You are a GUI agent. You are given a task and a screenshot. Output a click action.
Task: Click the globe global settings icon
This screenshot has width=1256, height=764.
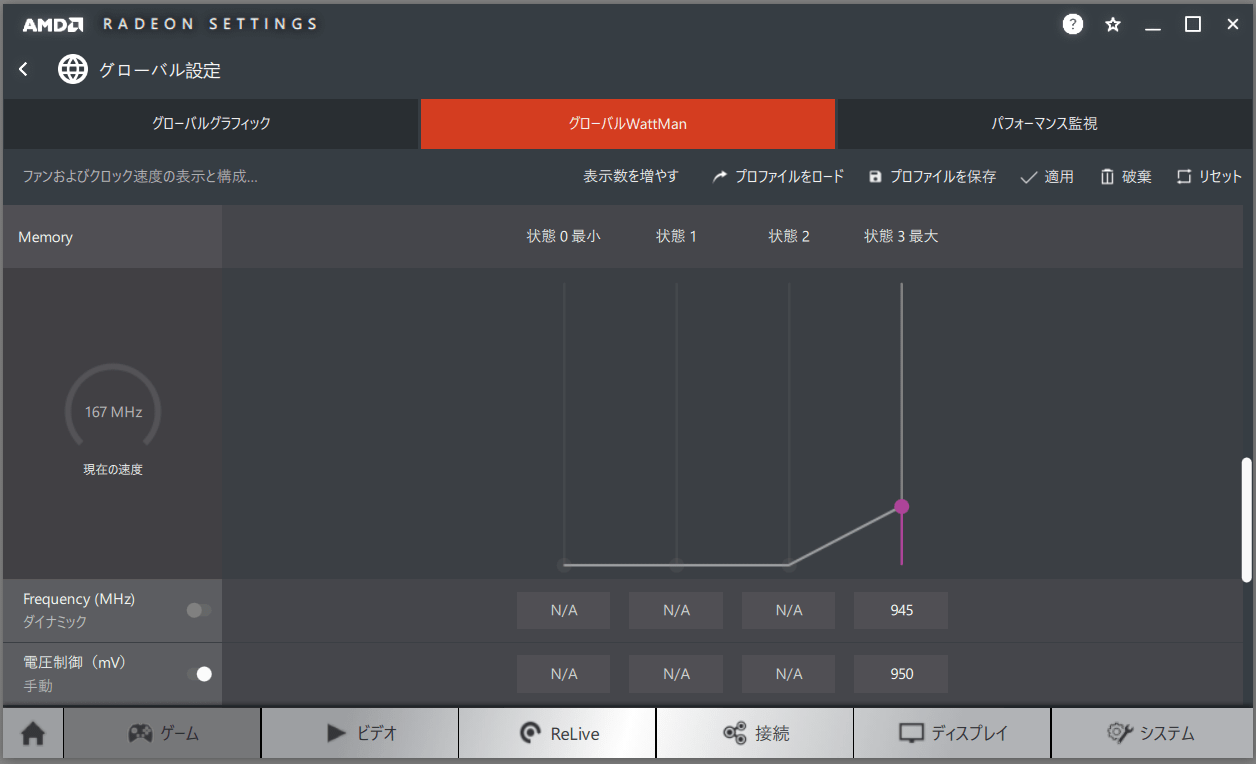pos(73,69)
